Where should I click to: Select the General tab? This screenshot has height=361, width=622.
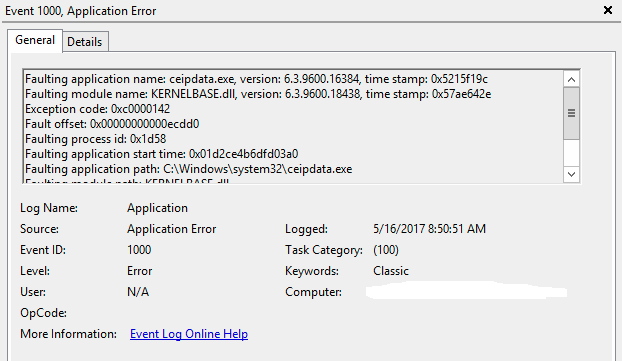pos(35,40)
